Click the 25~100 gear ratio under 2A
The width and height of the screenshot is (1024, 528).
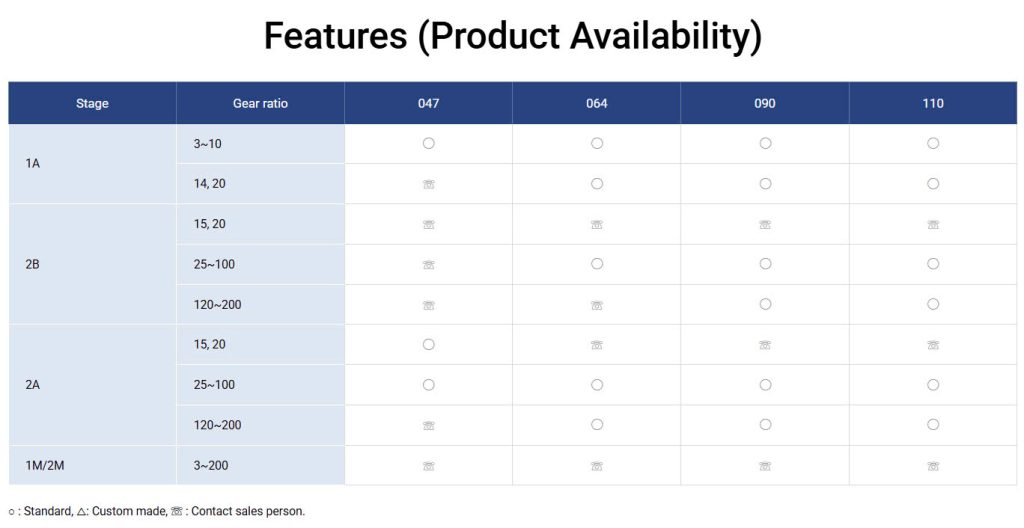click(214, 385)
